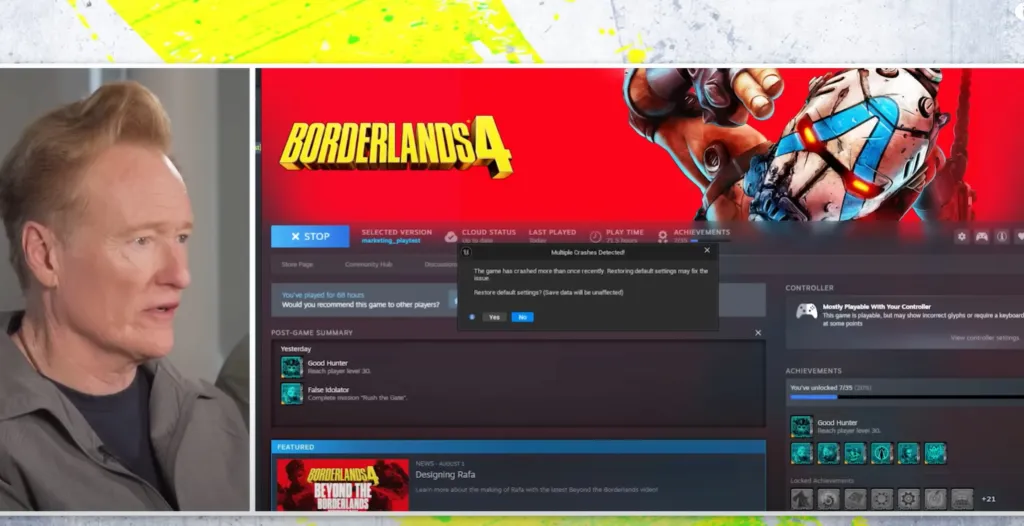Click "Mostly Playable With Your Controller" text
Screen dimensions: 1024x526
[876, 306]
